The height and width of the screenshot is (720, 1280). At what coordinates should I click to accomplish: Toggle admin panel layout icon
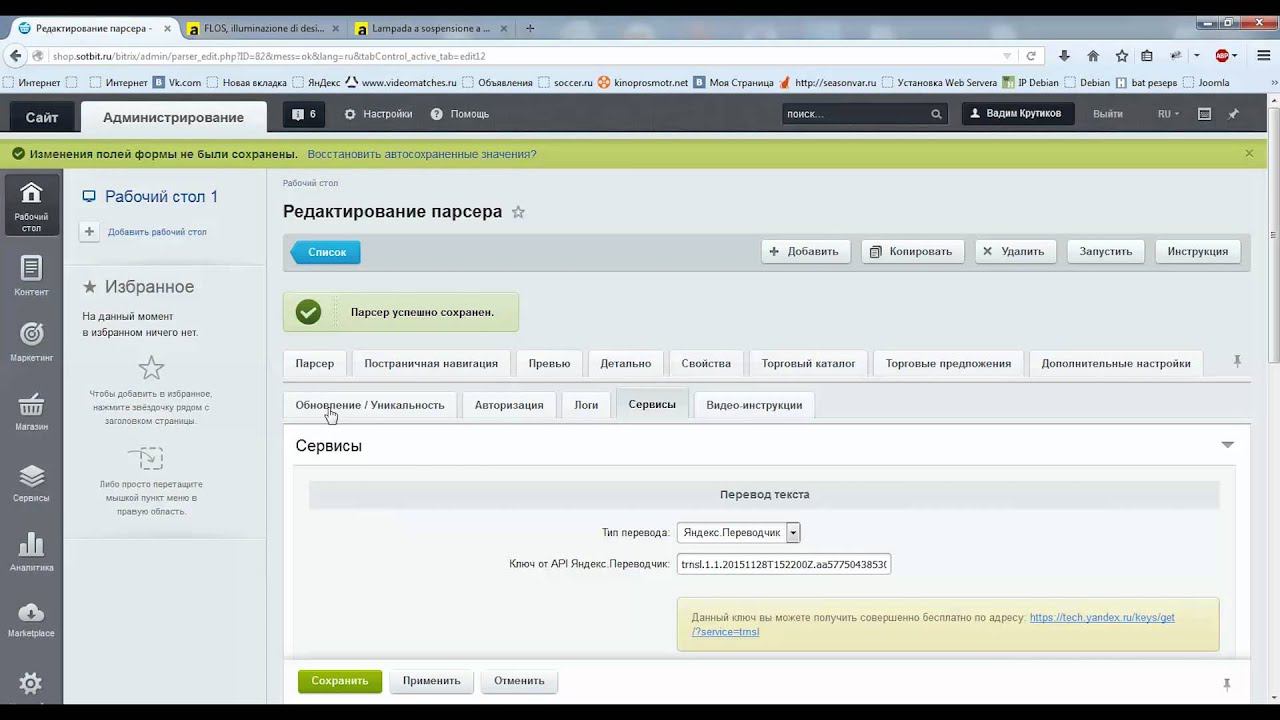coord(1204,114)
